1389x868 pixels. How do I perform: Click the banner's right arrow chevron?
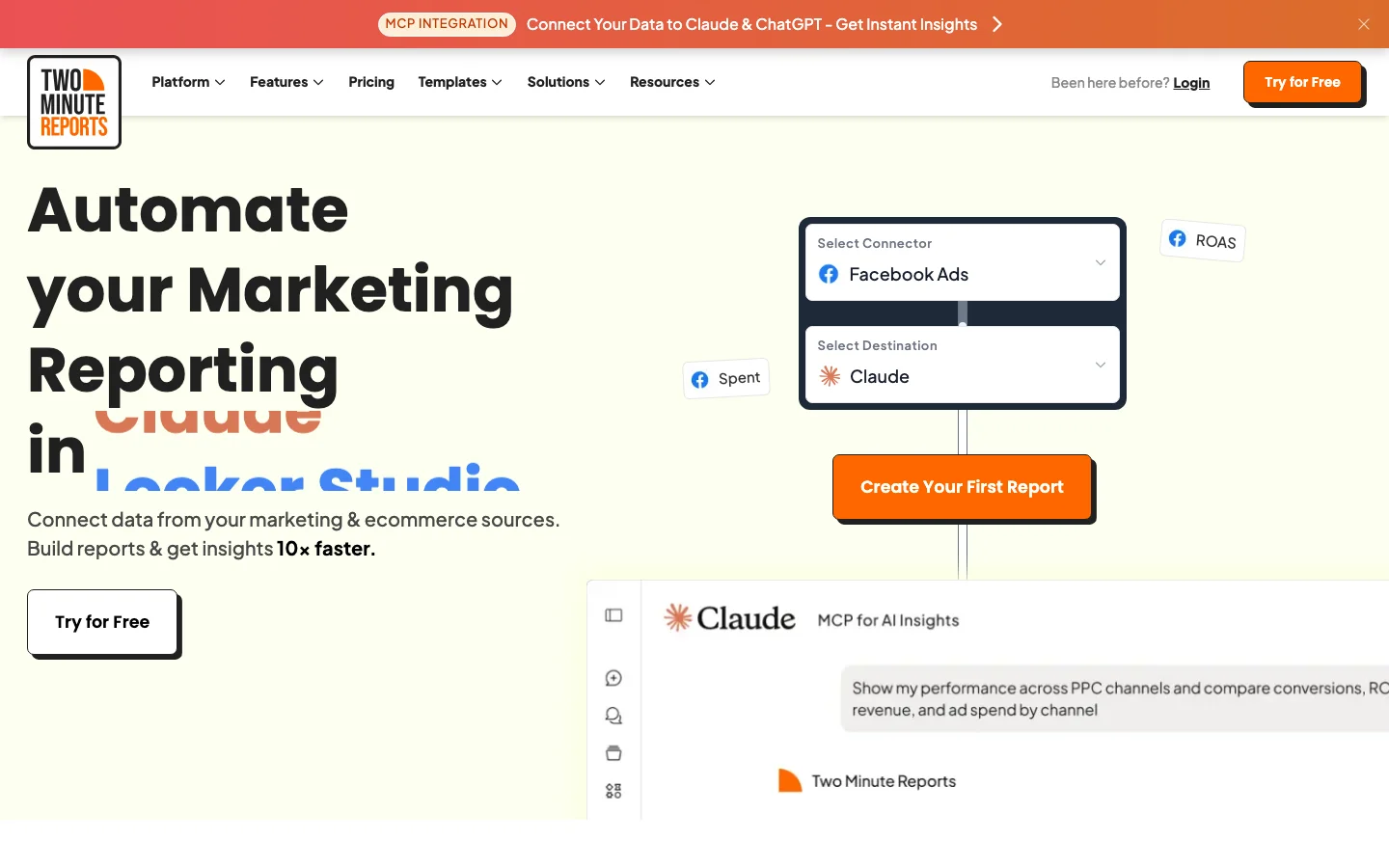tap(997, 24)
